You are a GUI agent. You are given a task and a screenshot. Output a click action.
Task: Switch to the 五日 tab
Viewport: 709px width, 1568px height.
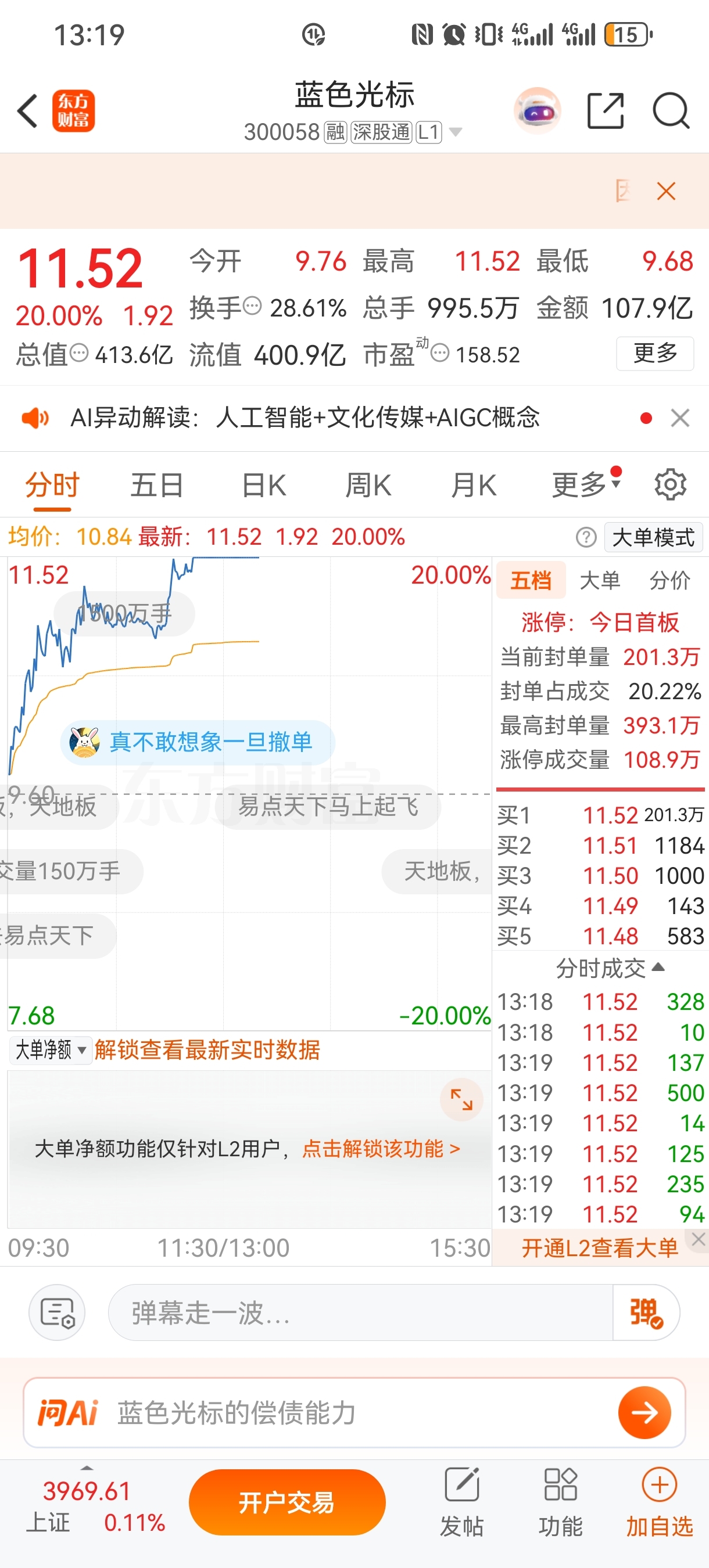coord(157,485)
